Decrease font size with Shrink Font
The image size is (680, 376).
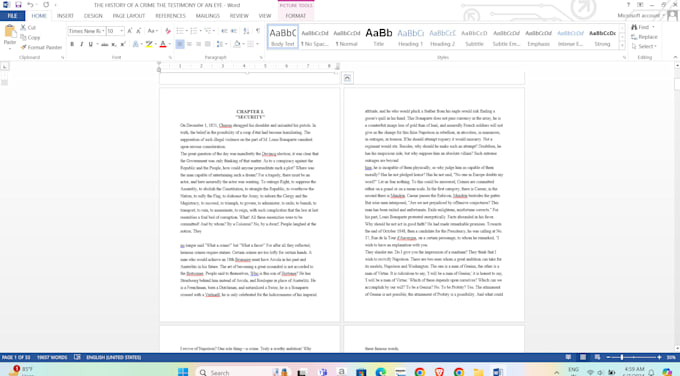point(138,31)
